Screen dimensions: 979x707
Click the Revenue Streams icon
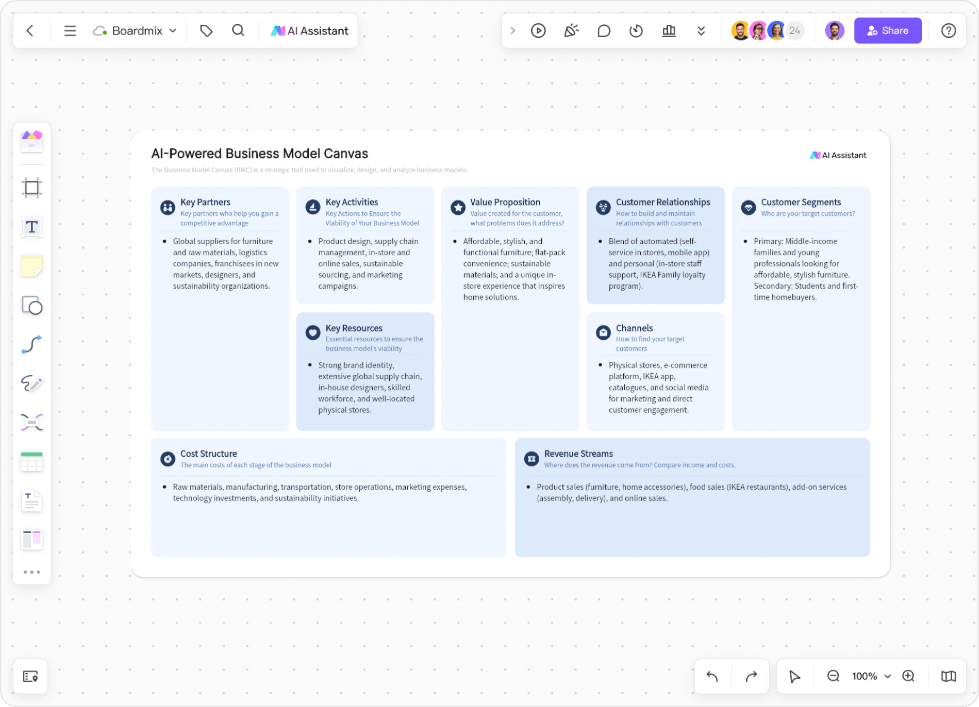click(x=531, y=459)
